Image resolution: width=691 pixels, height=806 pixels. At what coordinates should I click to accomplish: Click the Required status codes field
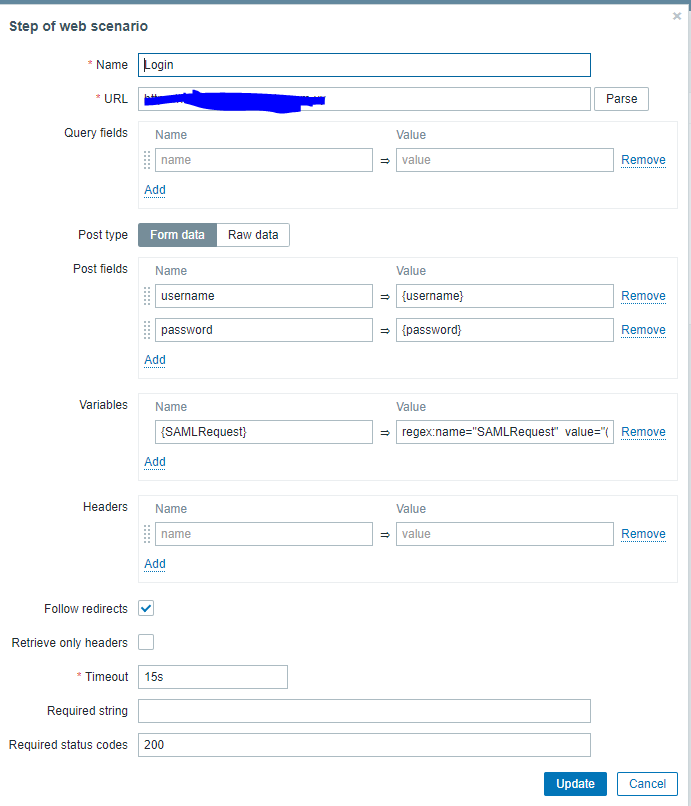point(364,745)
